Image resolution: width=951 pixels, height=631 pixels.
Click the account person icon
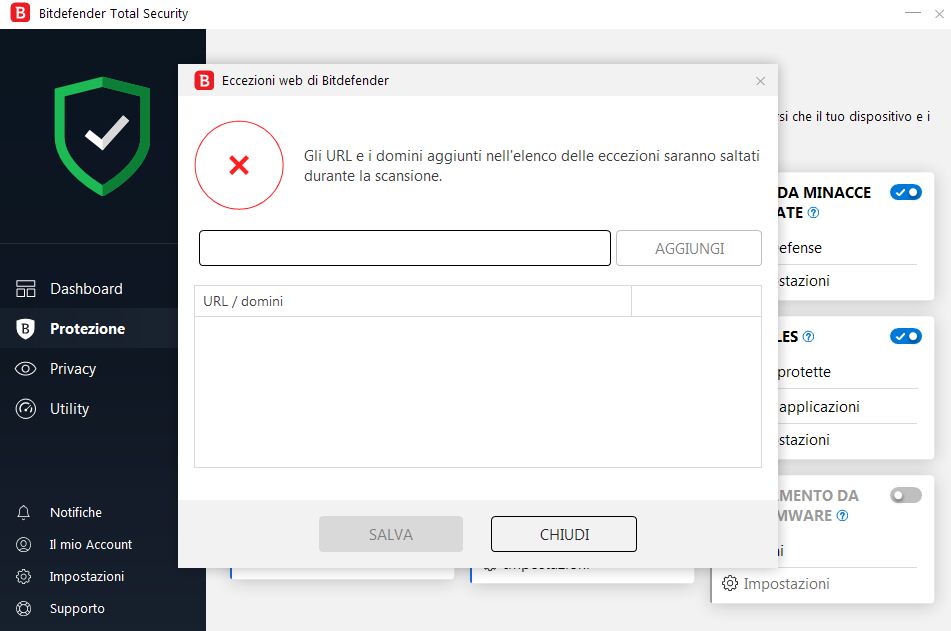tap(24, 545)
